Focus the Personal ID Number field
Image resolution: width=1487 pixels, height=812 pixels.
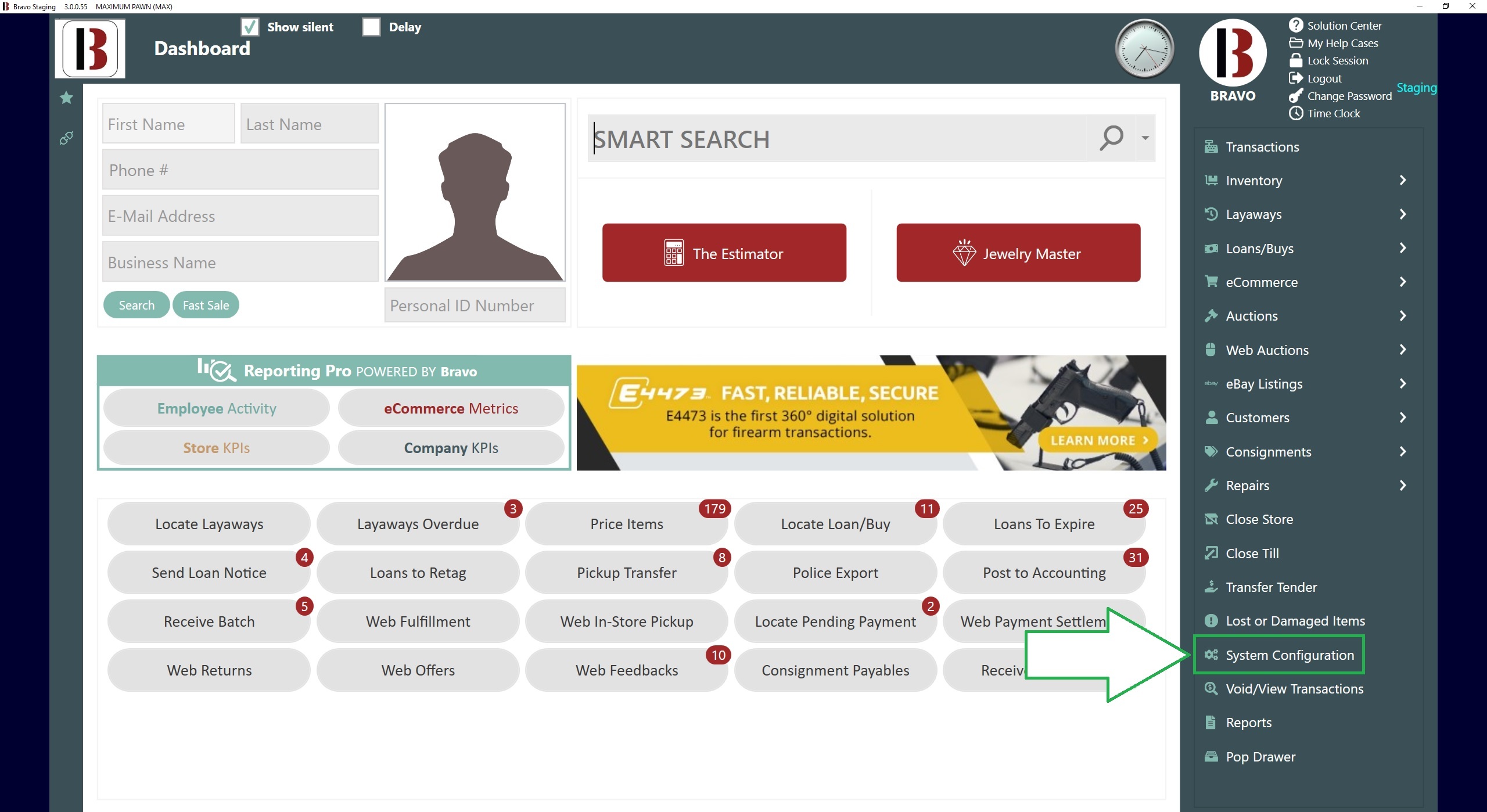tap(475, 305)
